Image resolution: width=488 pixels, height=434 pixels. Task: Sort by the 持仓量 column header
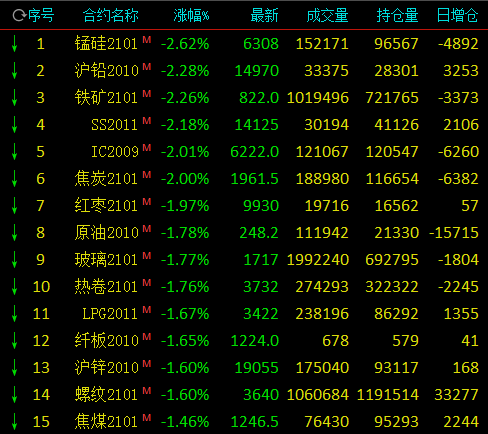(397, 15)
